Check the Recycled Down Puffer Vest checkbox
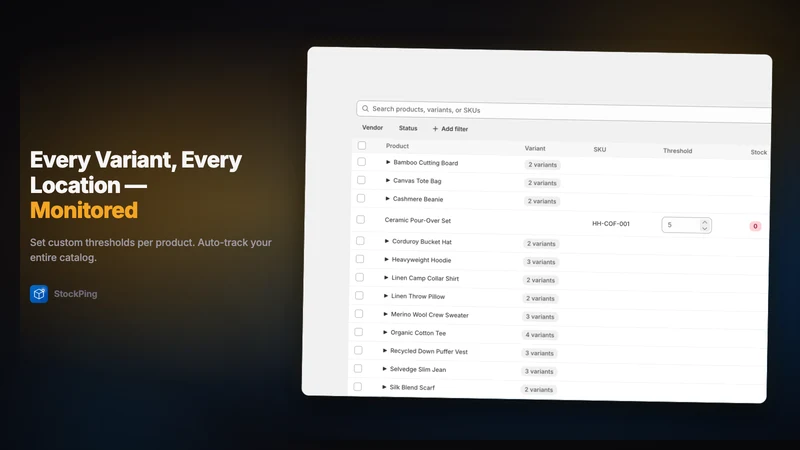This screenshot has width=800, height=450. point(358,351)
